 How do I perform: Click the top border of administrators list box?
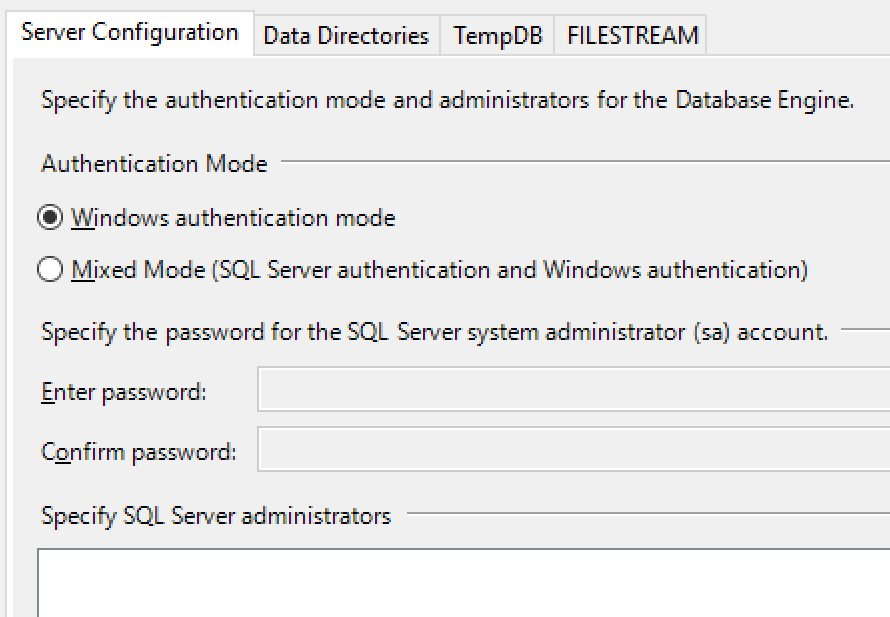464,549
